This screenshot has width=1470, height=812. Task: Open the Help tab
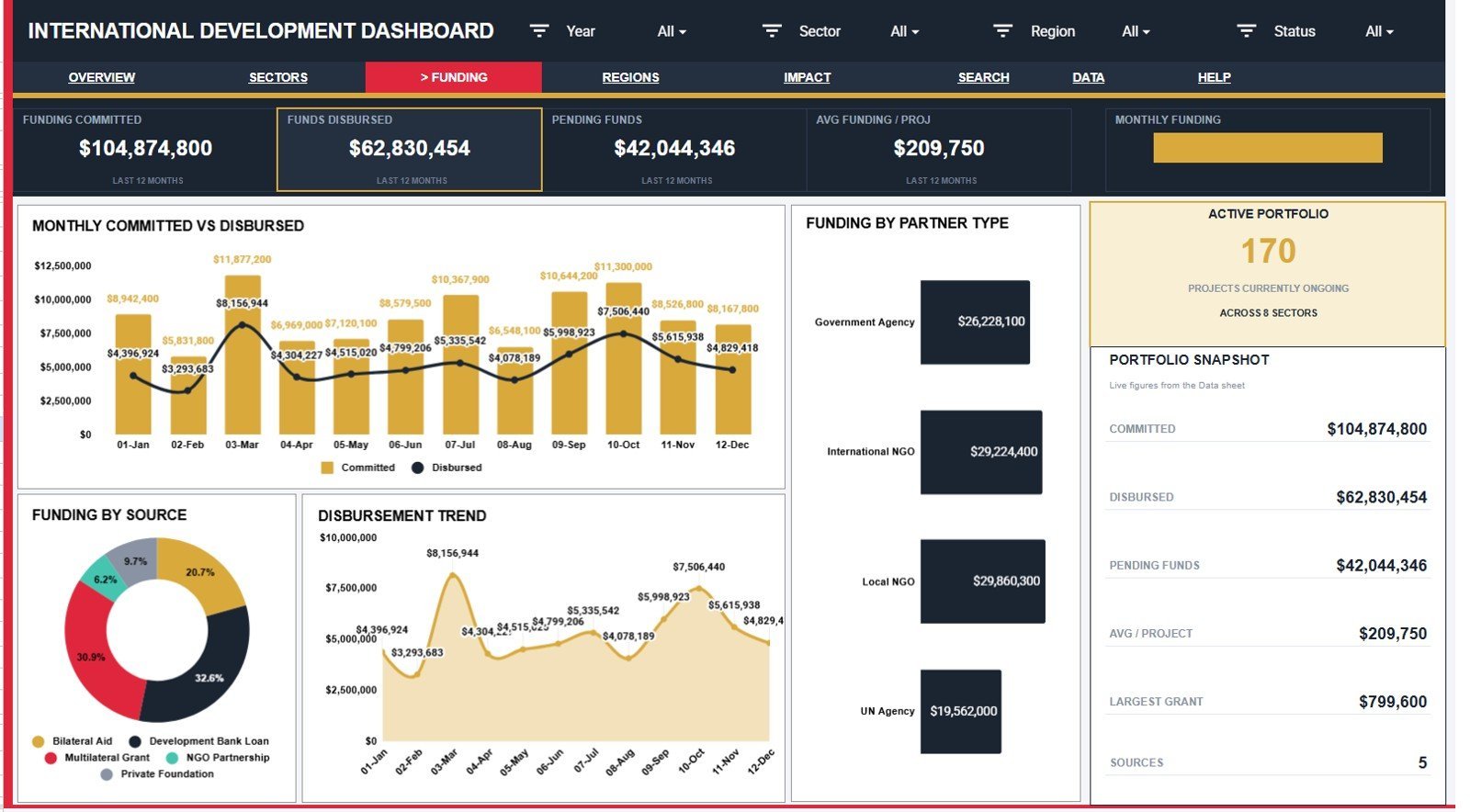tap(1214, 77)
